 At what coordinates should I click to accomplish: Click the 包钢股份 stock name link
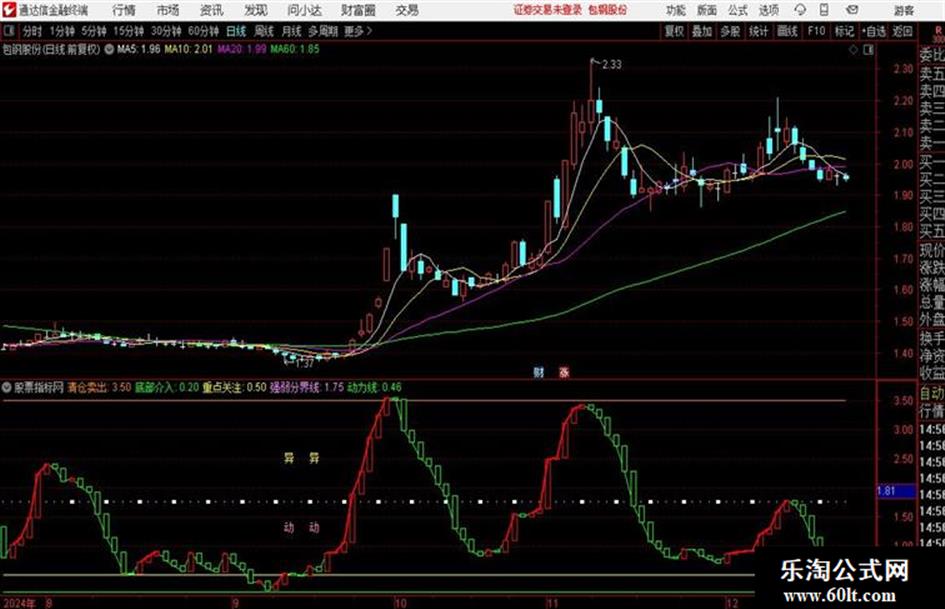click(608, 10)
